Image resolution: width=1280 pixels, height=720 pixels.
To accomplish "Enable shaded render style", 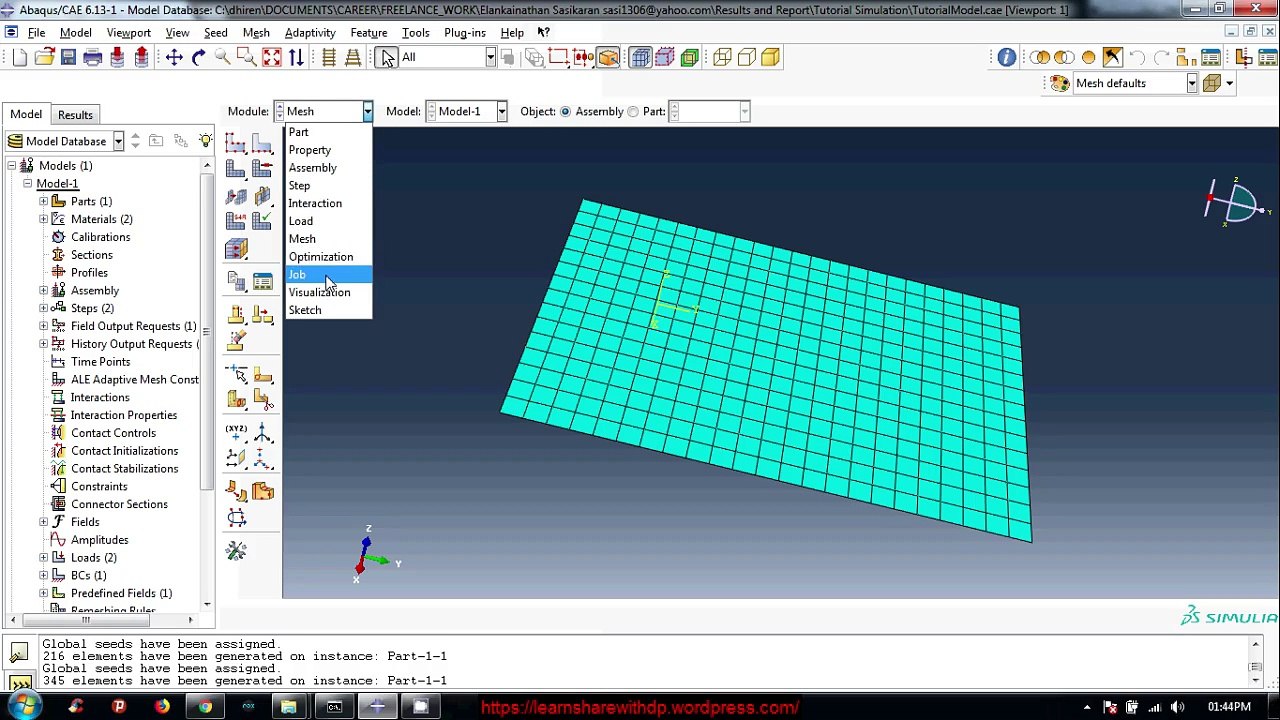I will 770,58.
